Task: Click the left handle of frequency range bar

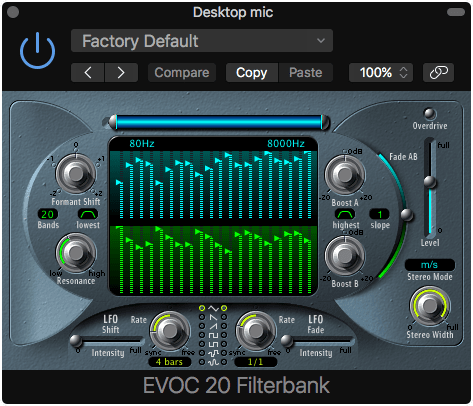Action: pos(113,122)
